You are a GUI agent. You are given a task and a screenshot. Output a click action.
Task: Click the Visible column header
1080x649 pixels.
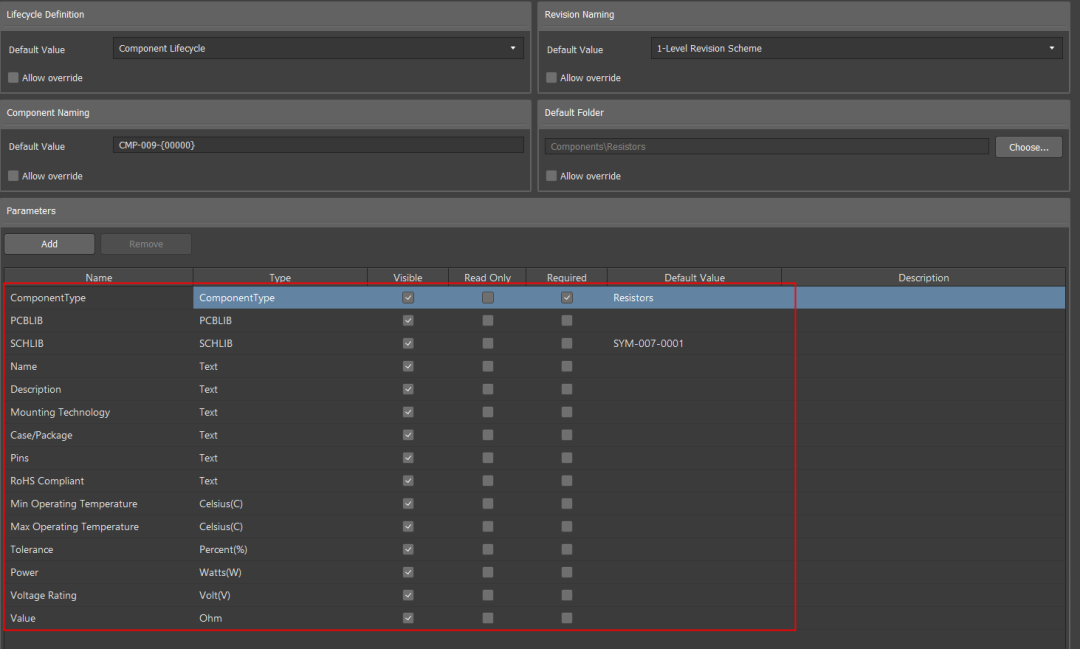(408, 278)
